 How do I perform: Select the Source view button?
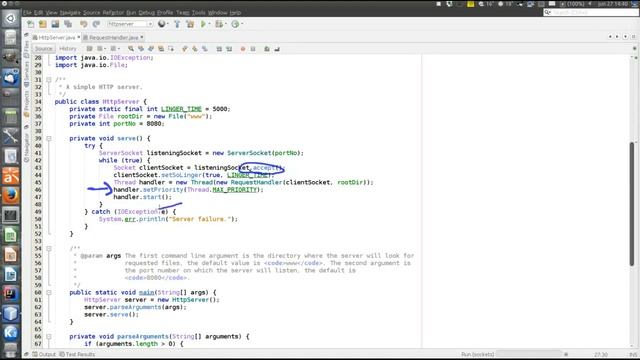tap(44, 49)
